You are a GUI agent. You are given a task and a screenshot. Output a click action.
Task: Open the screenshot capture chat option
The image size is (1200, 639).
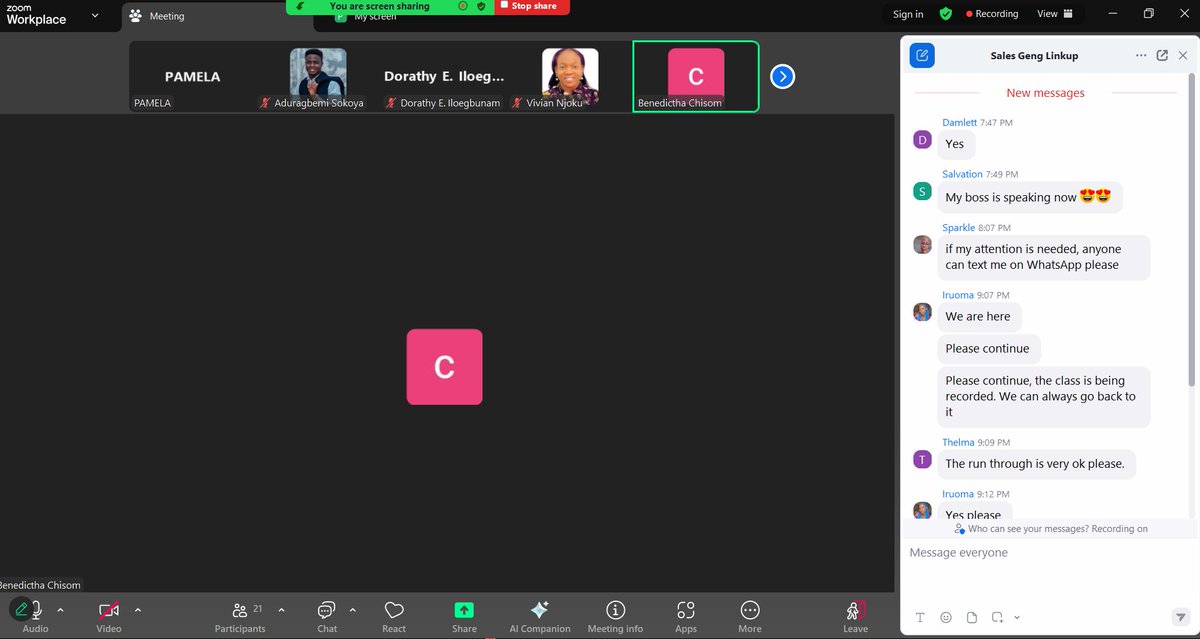[x=999, y=617]
